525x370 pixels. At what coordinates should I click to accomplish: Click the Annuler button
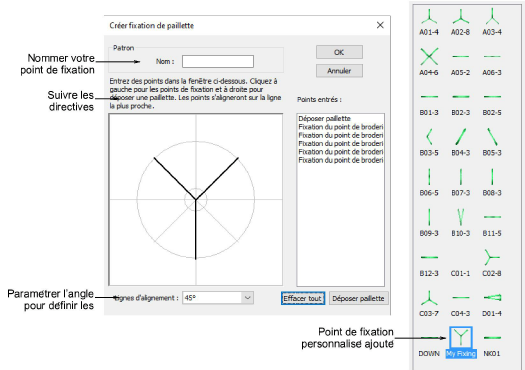[339, 71]
